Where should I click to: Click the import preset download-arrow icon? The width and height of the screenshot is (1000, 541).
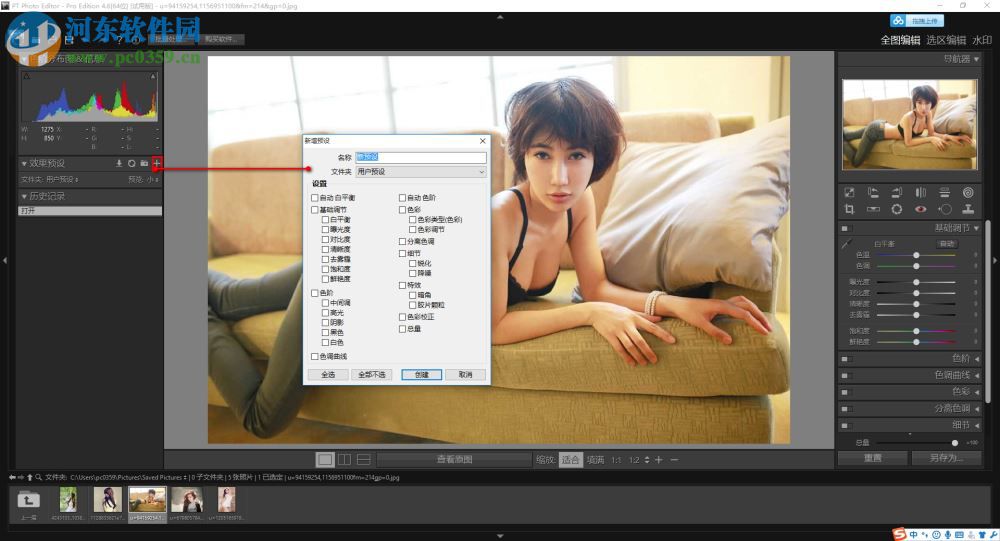click(x=119, y=163)
